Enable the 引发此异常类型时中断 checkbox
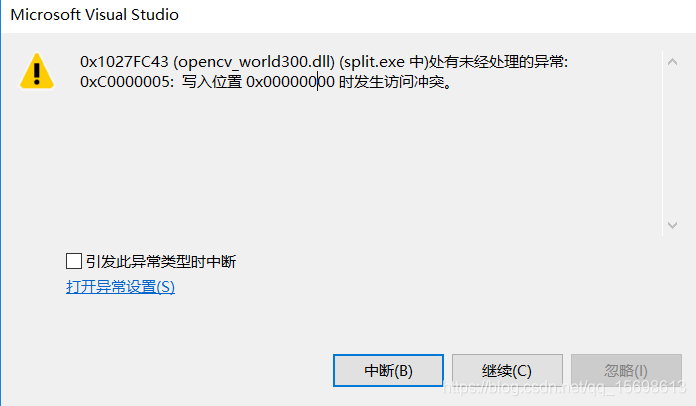 [x=74, y=261]
